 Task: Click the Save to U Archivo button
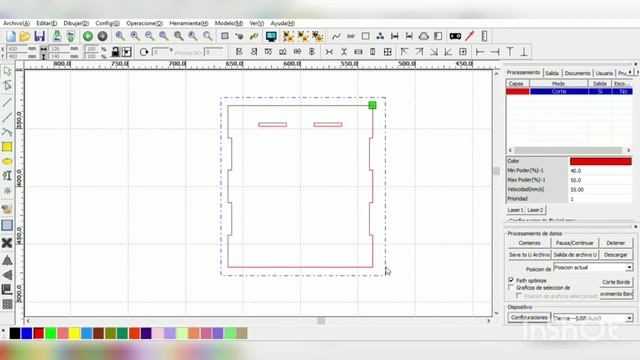[529, 255]
